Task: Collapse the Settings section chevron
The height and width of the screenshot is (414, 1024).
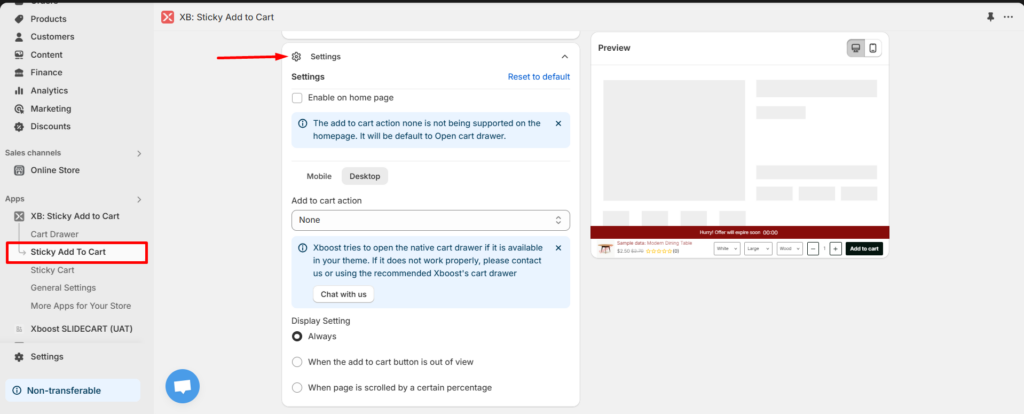Action: [x=564, y=57]
